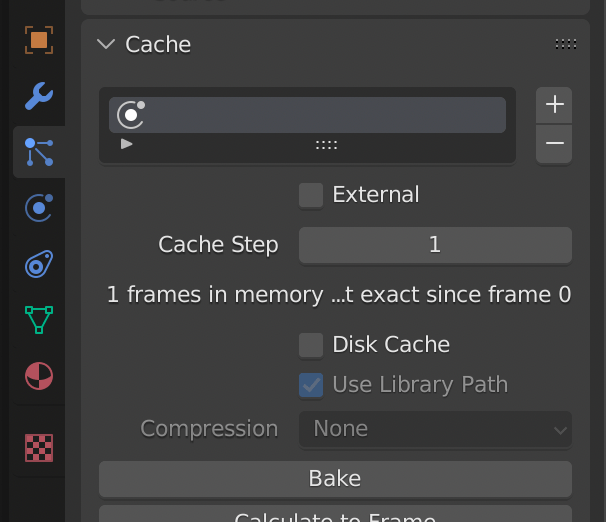Viewport: 606px width, 522px height.
Task: Click the Bake button
Action: coord(335,478)
